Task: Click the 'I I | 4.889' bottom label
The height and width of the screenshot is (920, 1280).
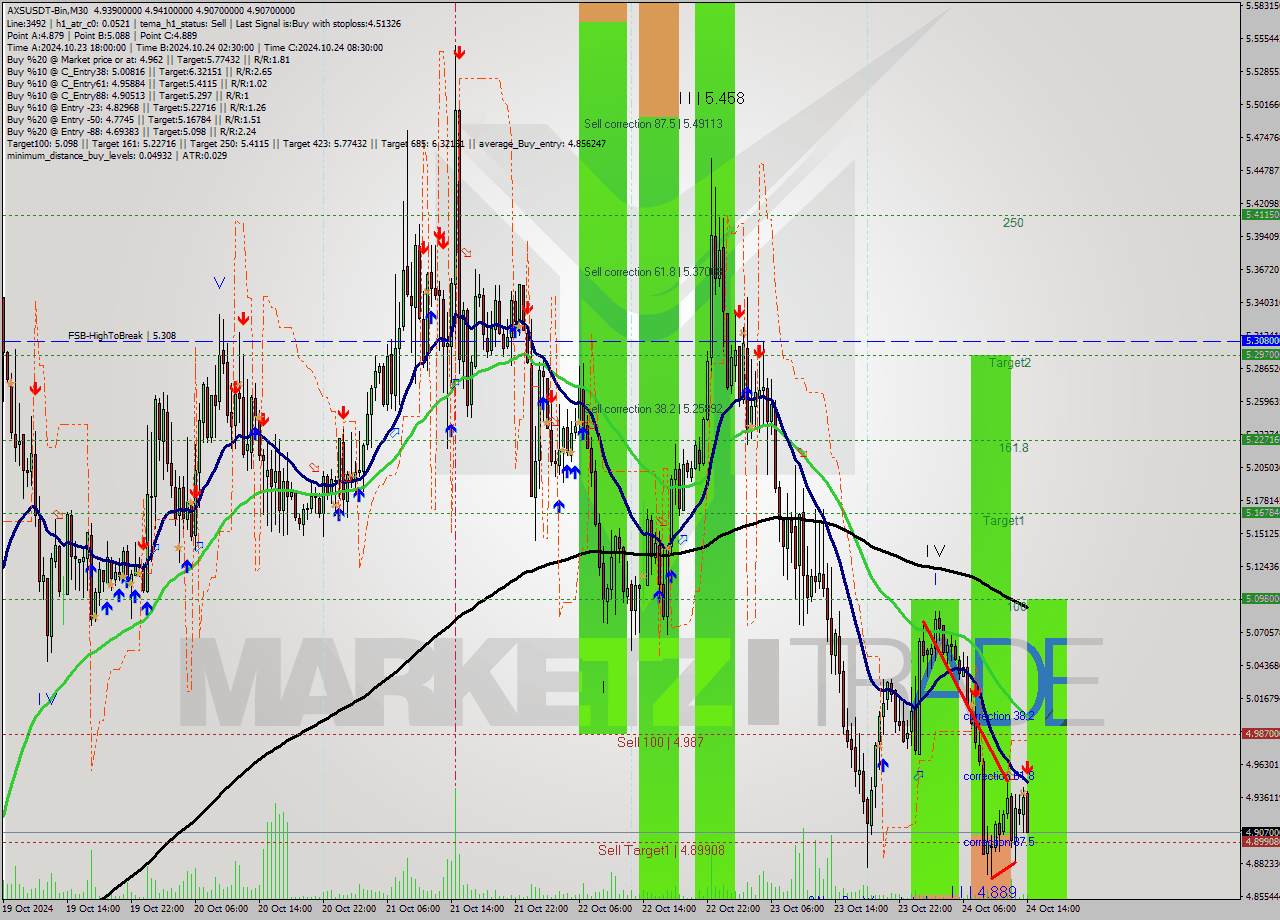Action: [x=983, y=891]
